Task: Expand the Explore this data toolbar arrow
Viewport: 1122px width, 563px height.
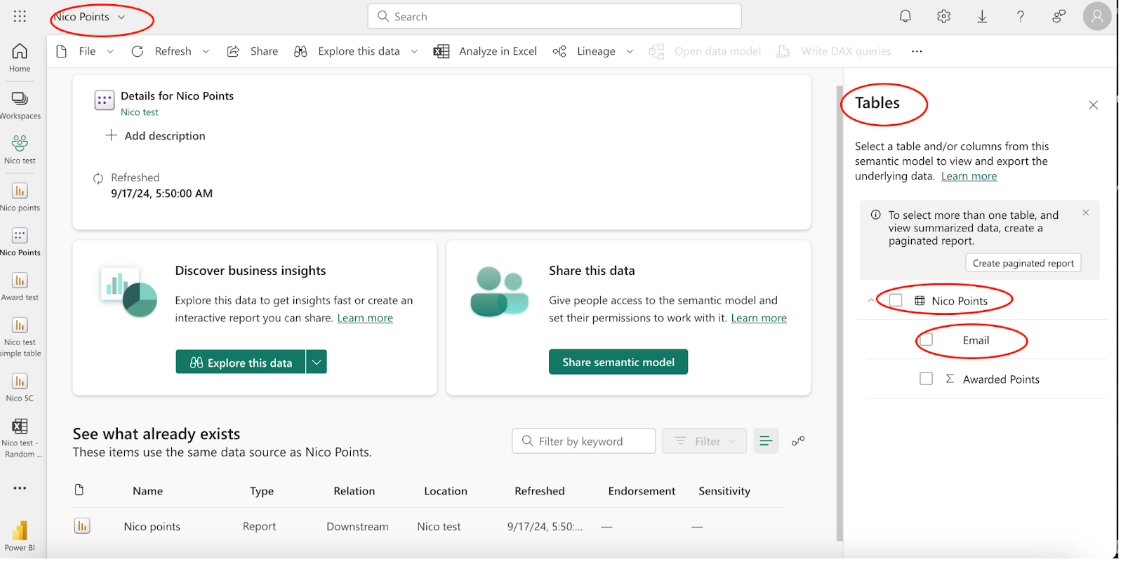Action: point(414,52)
